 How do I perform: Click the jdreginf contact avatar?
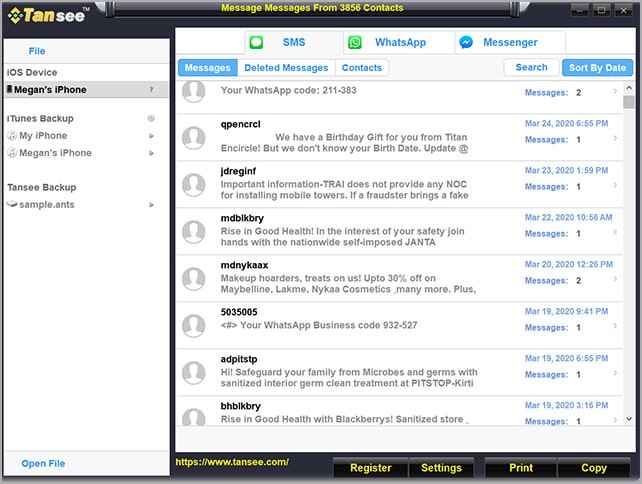[x=195, y=184]
